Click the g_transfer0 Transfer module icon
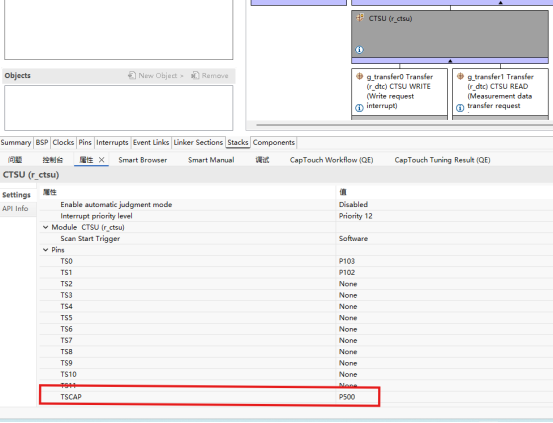The width and height of the screenshot is (553, 423). pos(359,76)
